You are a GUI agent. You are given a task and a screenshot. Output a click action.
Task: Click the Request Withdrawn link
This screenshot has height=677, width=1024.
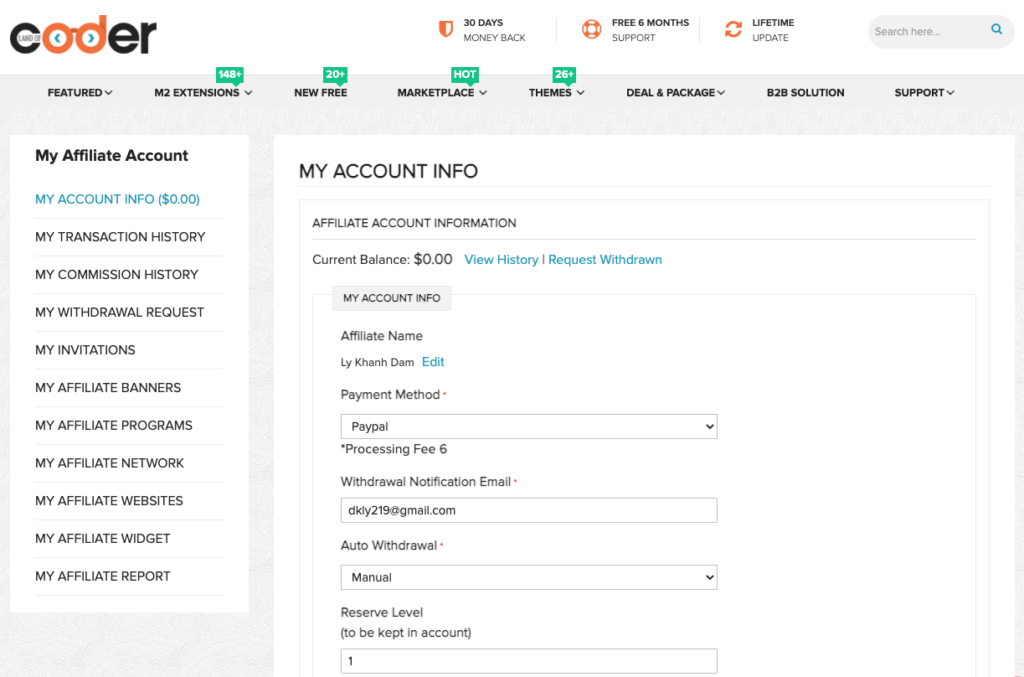pos(605,260)
